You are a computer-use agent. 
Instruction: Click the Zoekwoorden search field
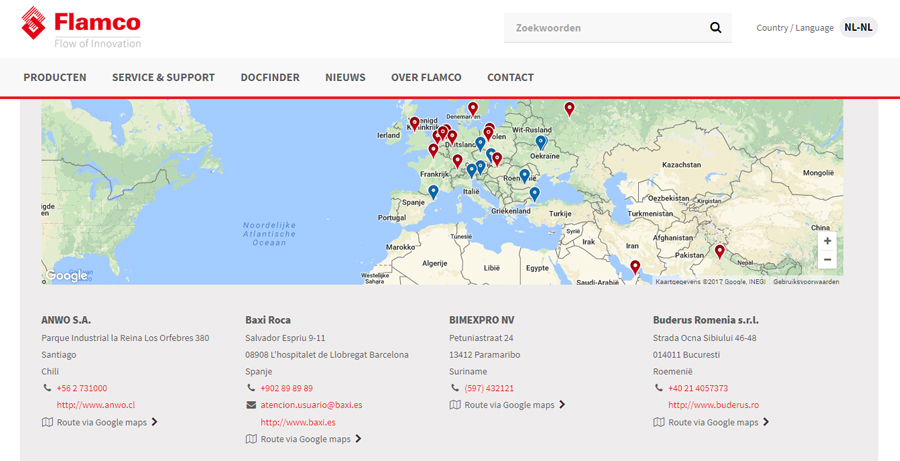click(605, 28)
